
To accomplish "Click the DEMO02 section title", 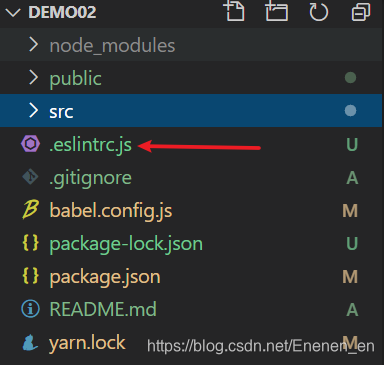I will point(62,12).
